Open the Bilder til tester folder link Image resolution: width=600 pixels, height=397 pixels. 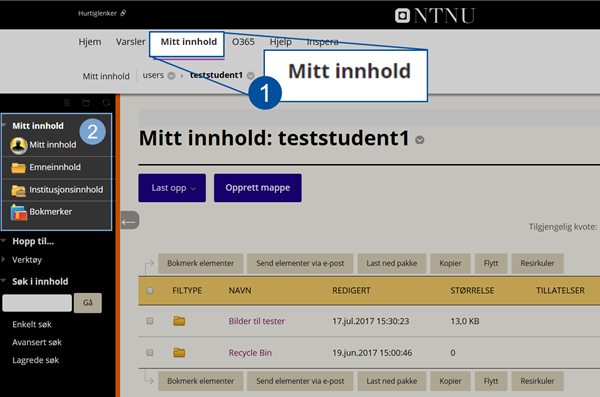(x=257, y=321)
